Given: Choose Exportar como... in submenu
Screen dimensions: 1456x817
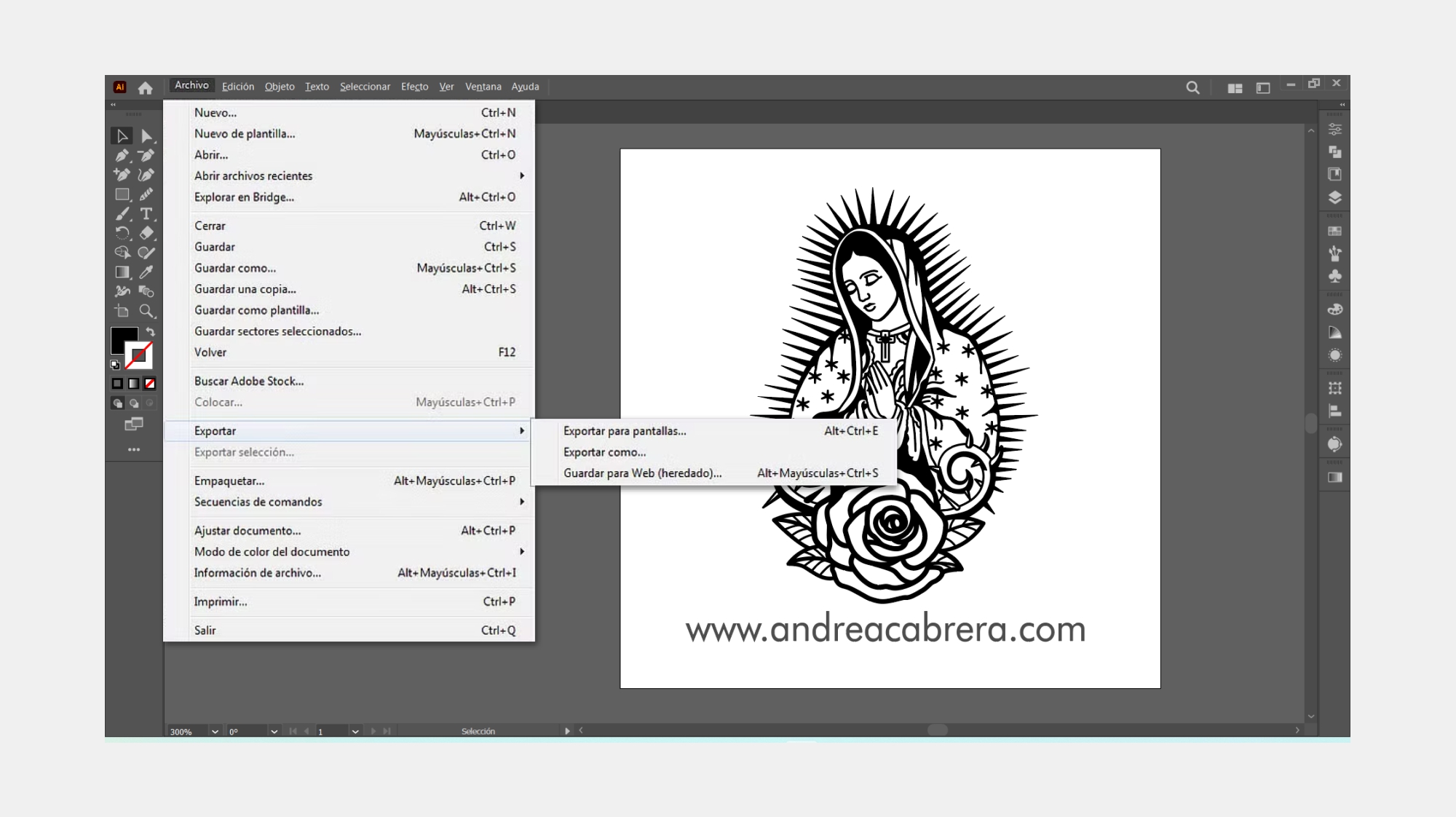Looking at the screenshot, I should [604, 452].
